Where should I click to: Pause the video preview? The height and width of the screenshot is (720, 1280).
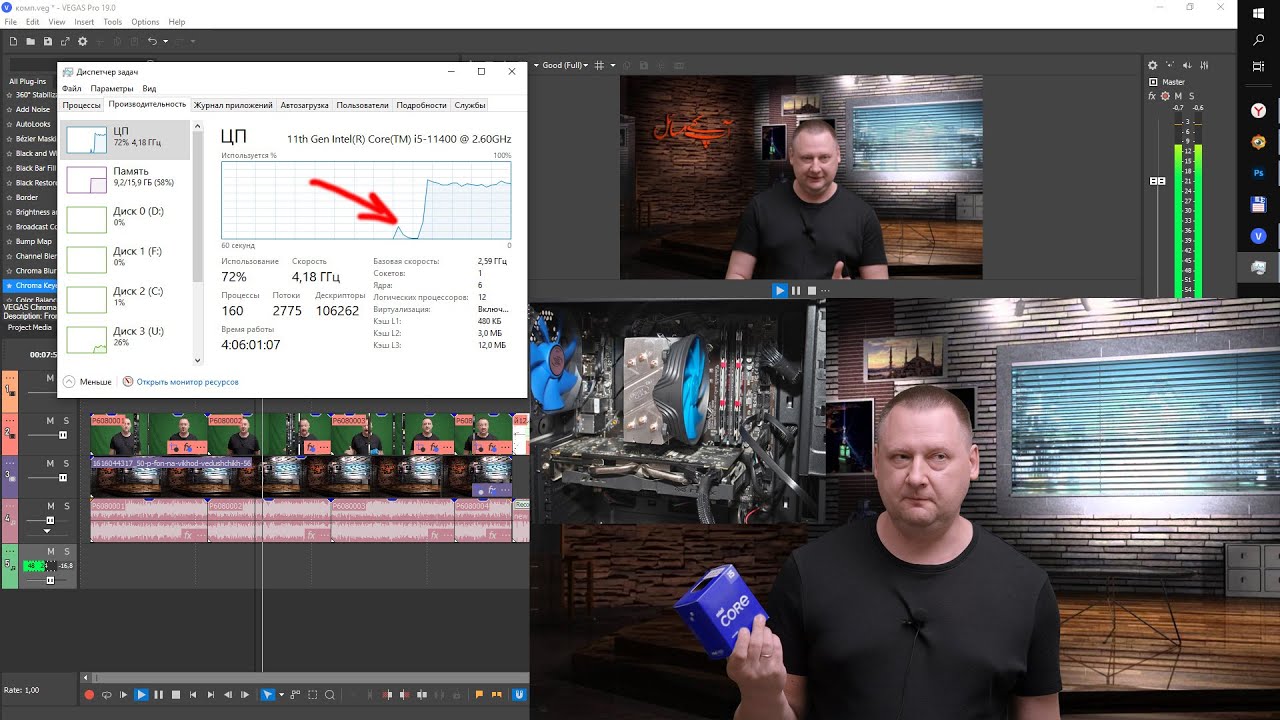coord(796,290)
